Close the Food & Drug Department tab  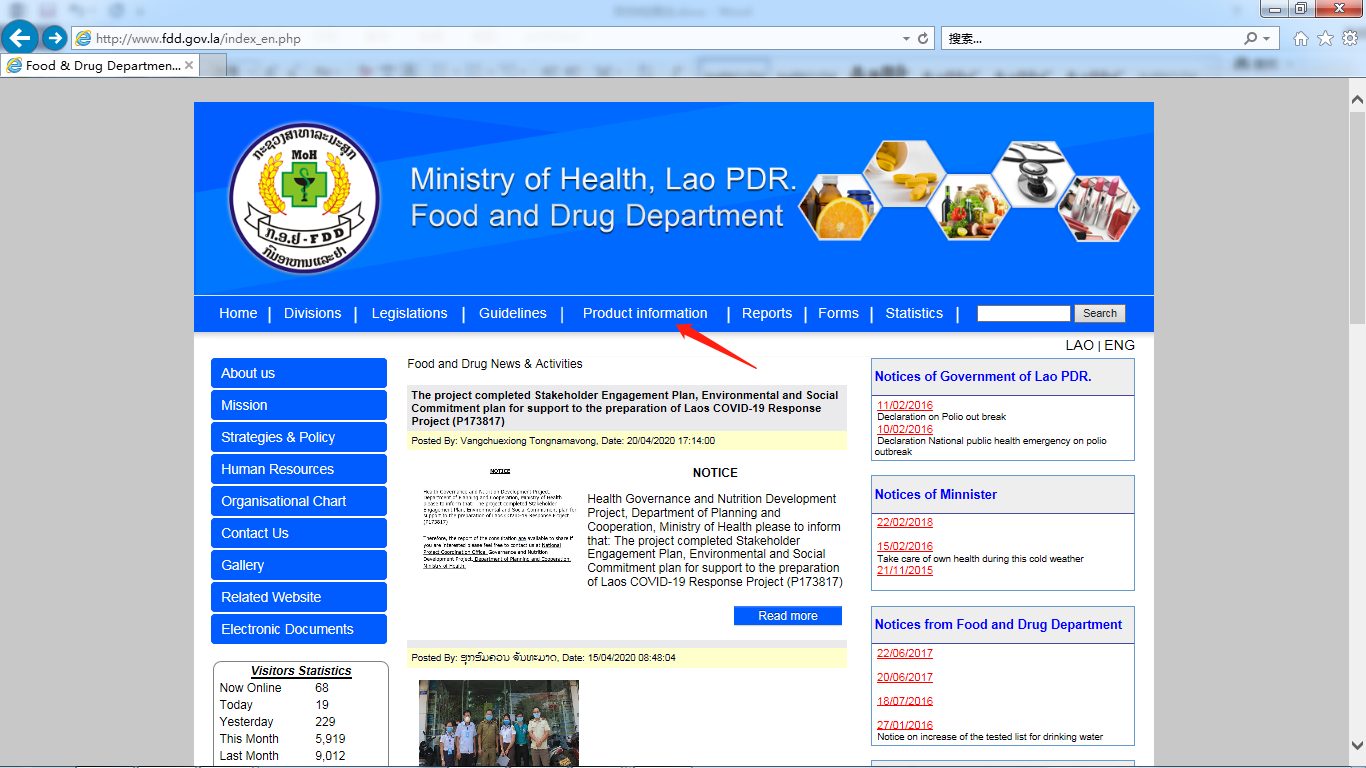pyautogui.click(x=189, y=65)
